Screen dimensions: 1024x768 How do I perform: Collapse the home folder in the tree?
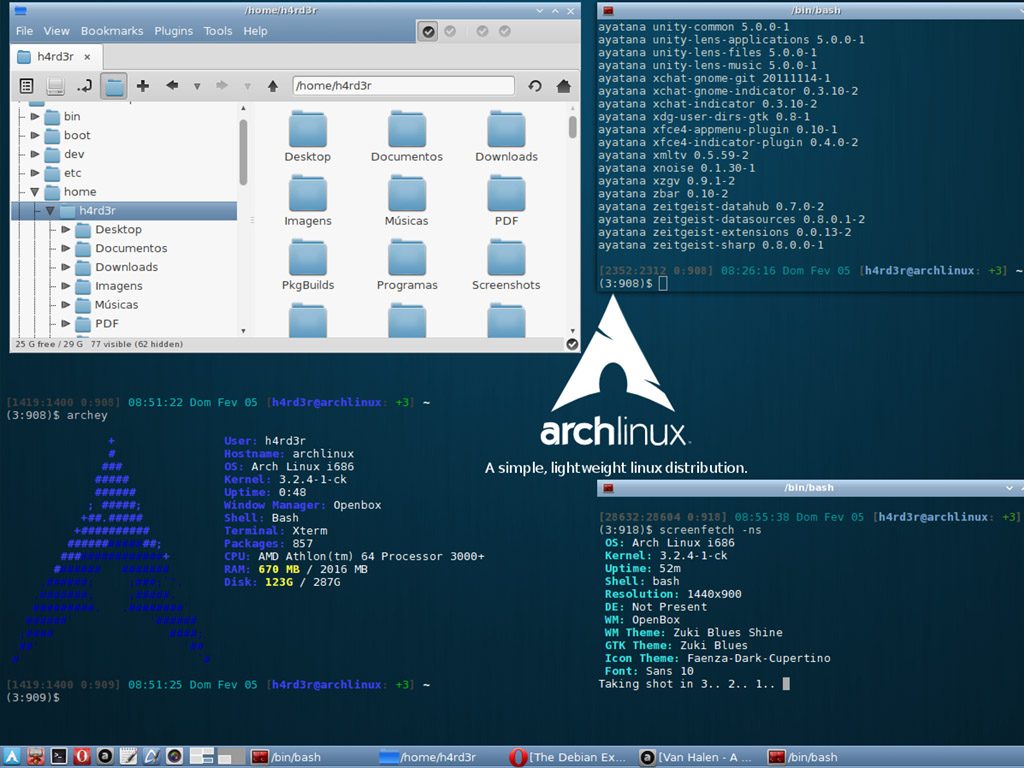coord(35,192)
